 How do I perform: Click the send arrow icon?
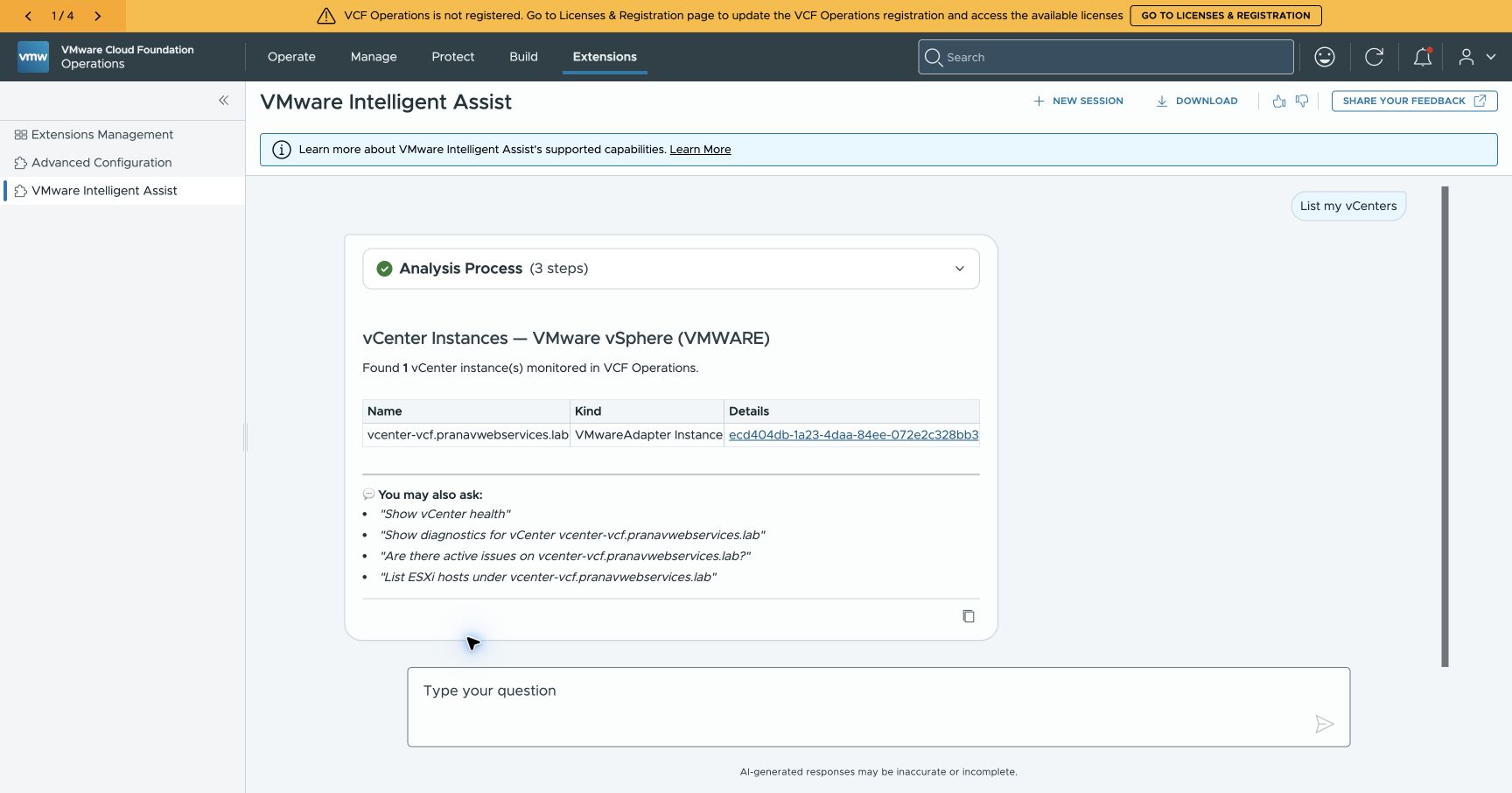pos(1325,724)
